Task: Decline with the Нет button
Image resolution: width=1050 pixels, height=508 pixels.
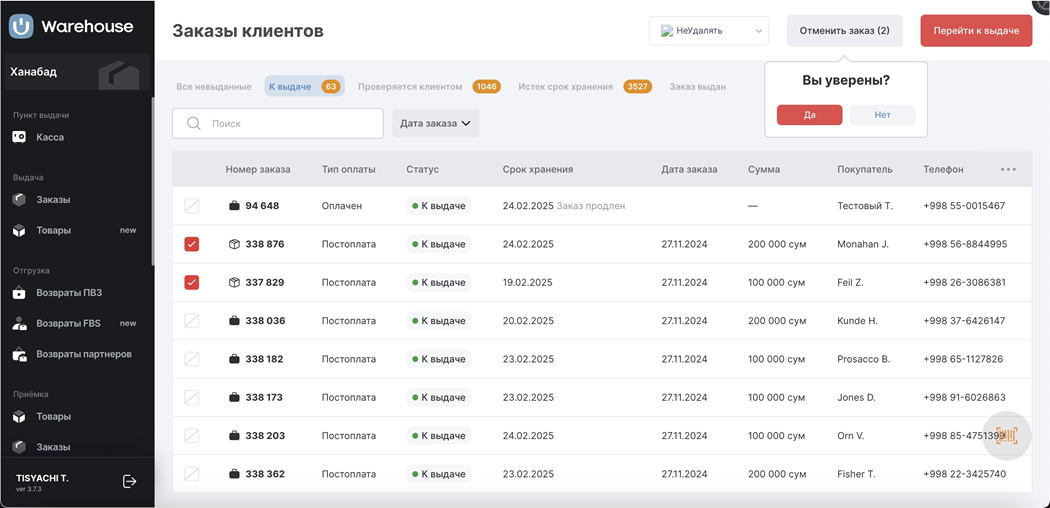Action: [x=882, y=115]
